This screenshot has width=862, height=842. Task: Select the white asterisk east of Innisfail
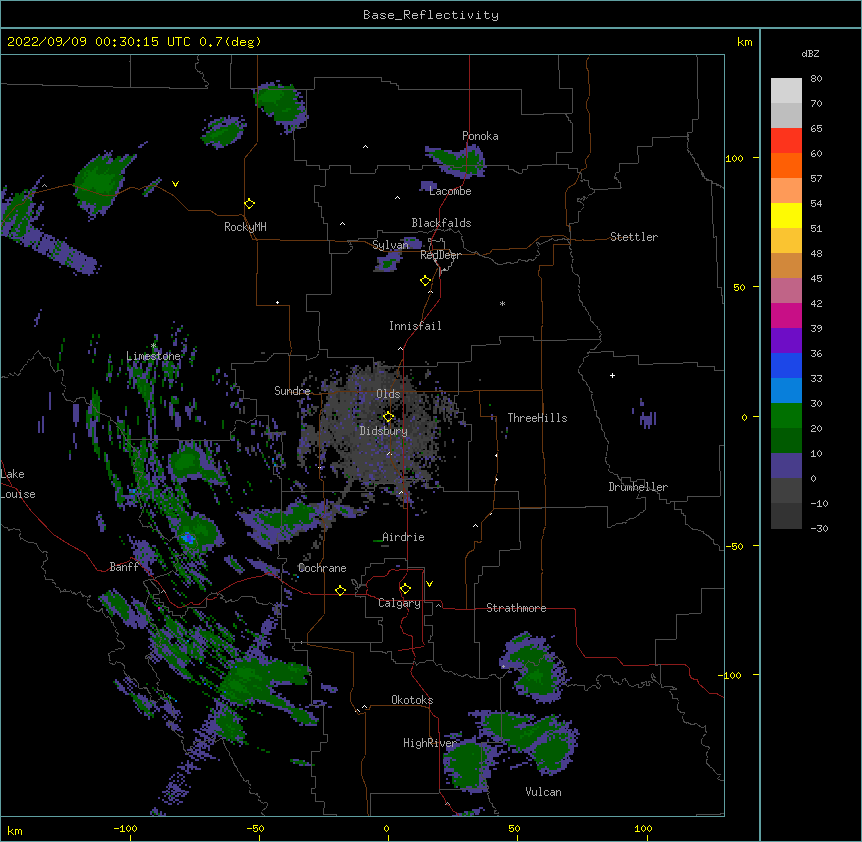pos(502,303)
